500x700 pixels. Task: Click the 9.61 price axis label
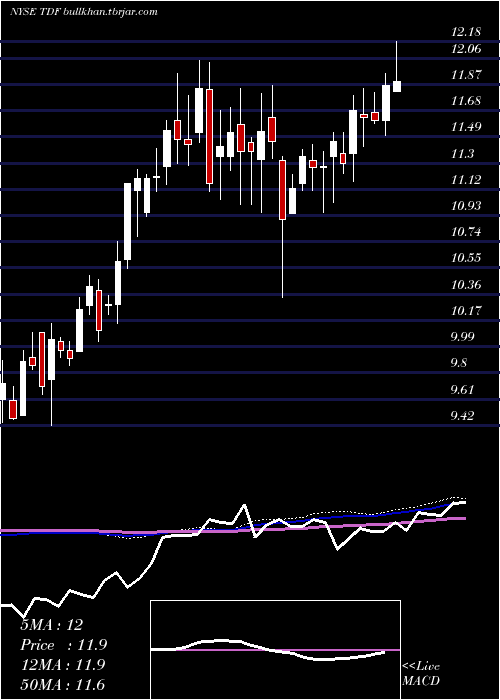pyautogui.click(x=463, y=389)
